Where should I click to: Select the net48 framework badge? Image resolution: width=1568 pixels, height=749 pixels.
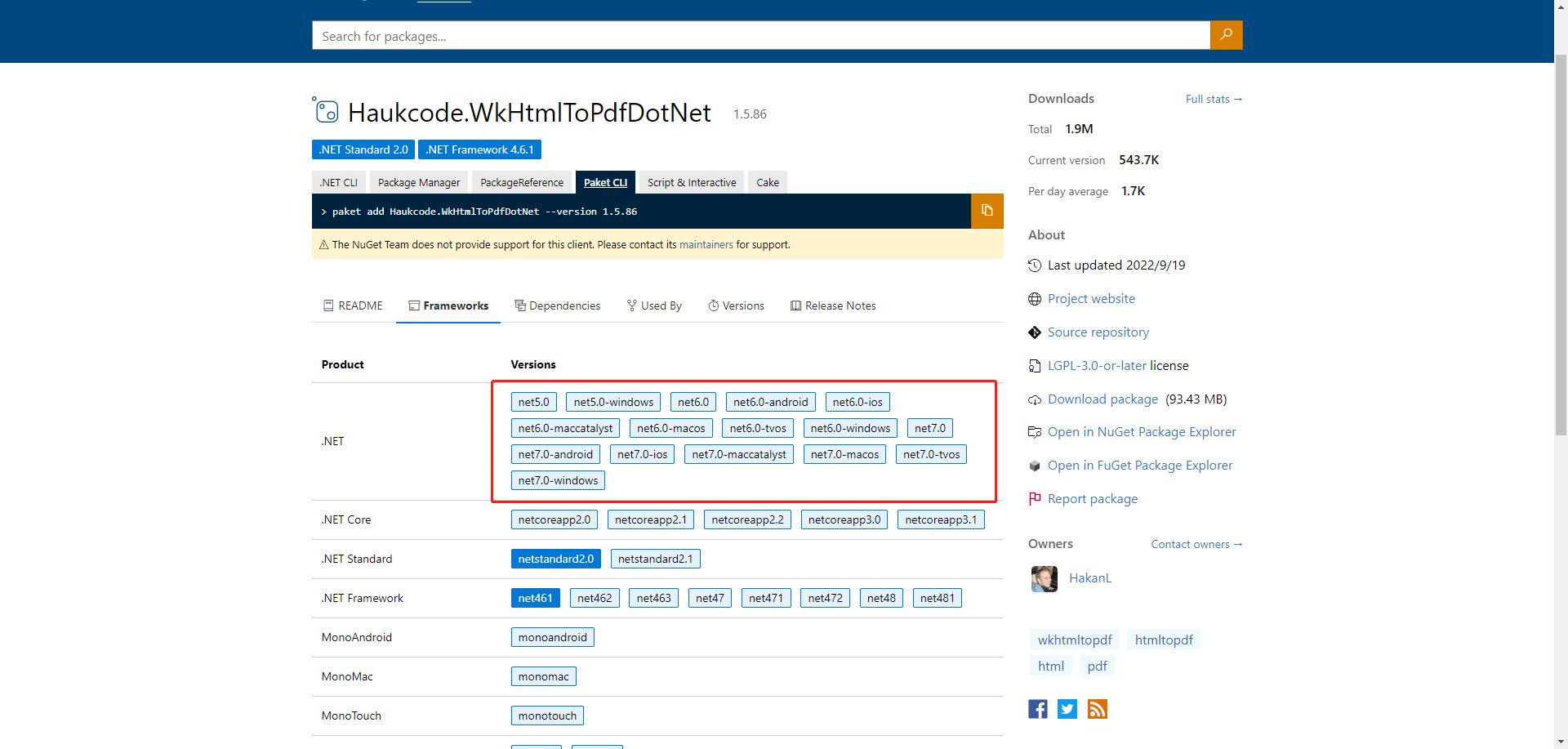click(881, 598)
